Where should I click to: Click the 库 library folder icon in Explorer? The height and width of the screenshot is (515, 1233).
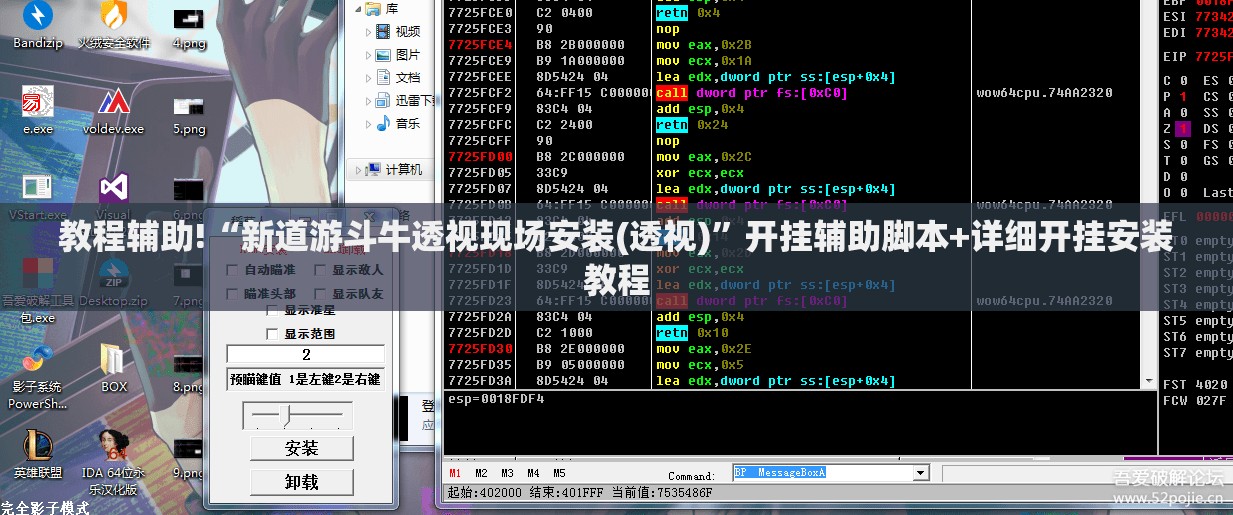[x=374, y=9]
